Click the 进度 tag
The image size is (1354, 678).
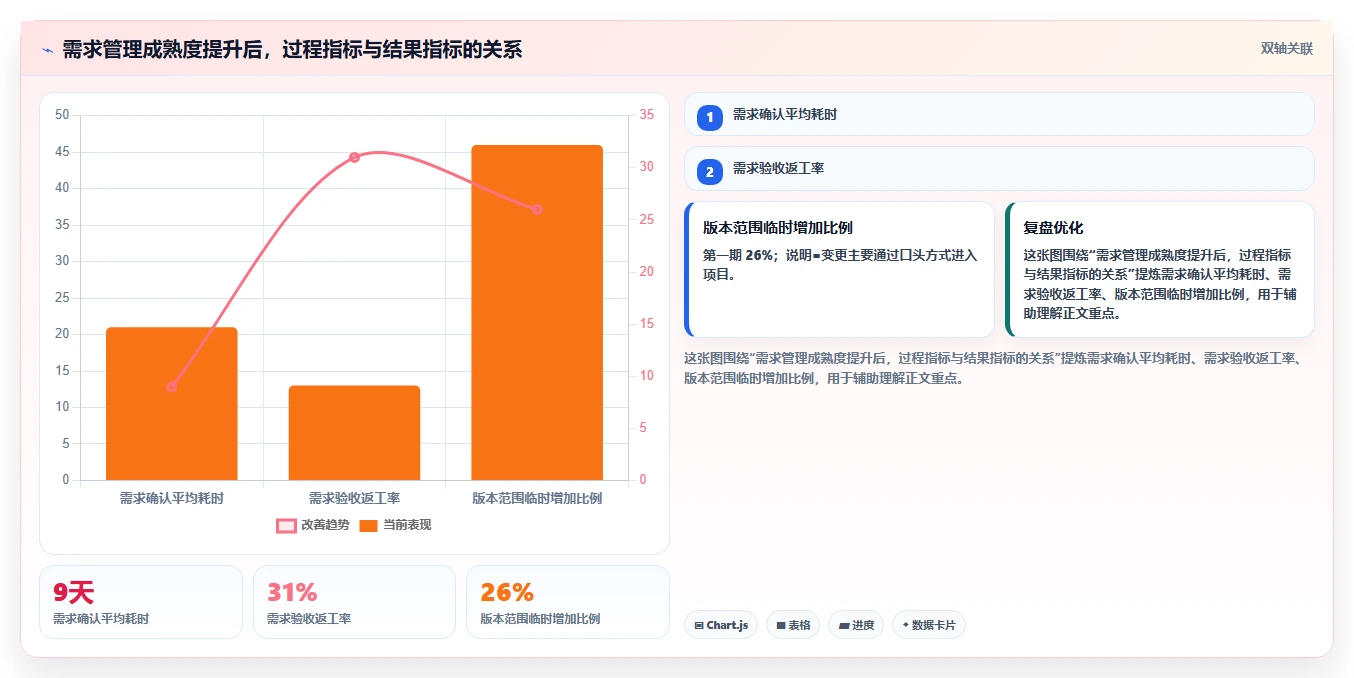click(x=856, y=625)
